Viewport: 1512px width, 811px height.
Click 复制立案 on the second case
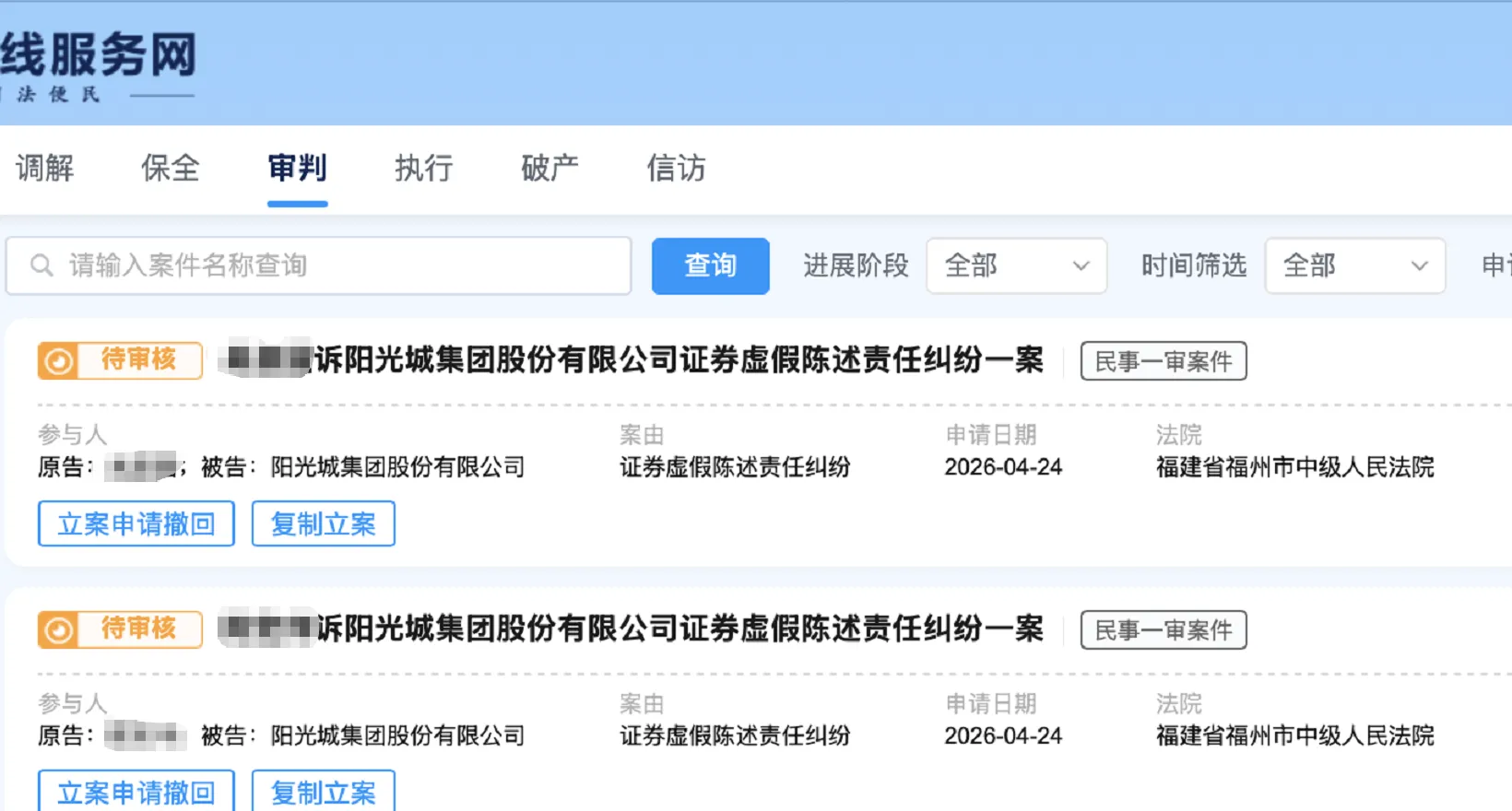(x=324, y=791)
